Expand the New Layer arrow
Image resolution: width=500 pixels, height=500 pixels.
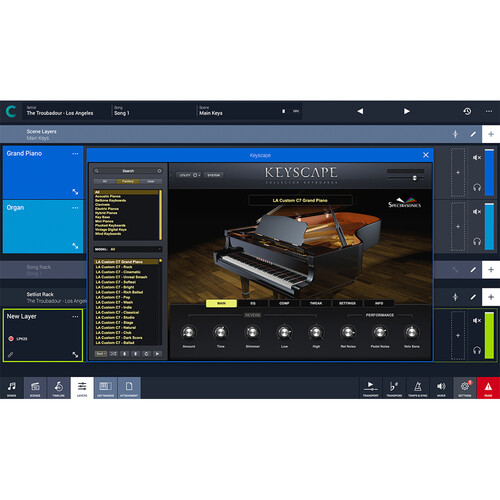pos(75,355)
